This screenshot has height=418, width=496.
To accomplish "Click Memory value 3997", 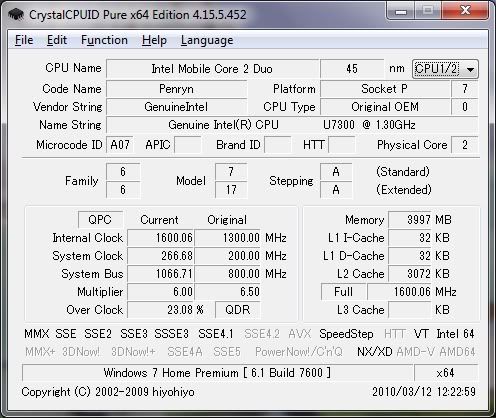I will [410, 220].
